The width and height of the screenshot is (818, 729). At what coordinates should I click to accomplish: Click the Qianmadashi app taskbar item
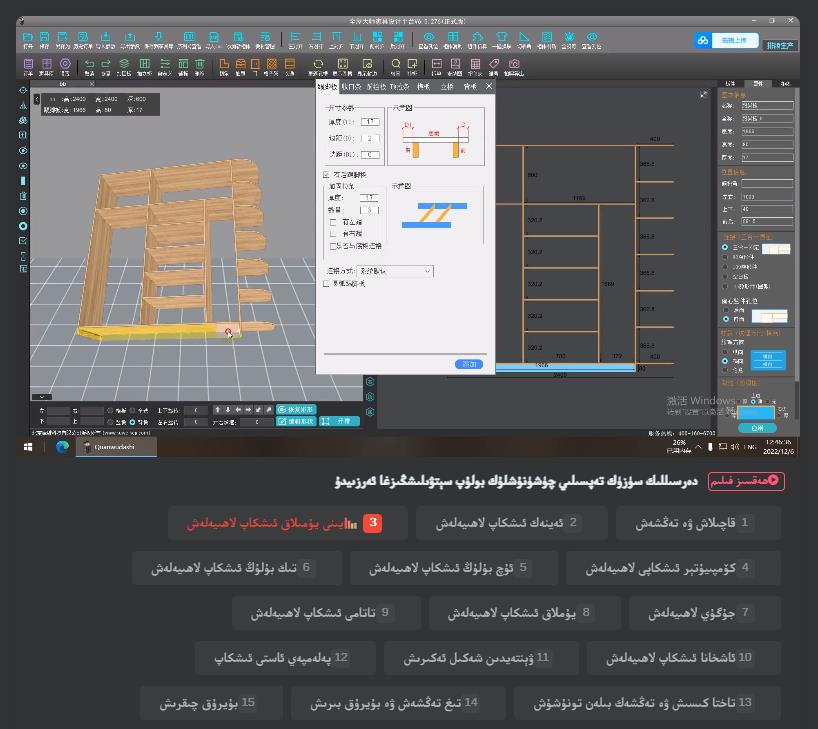pyautogui.click(x=116, y=447)
